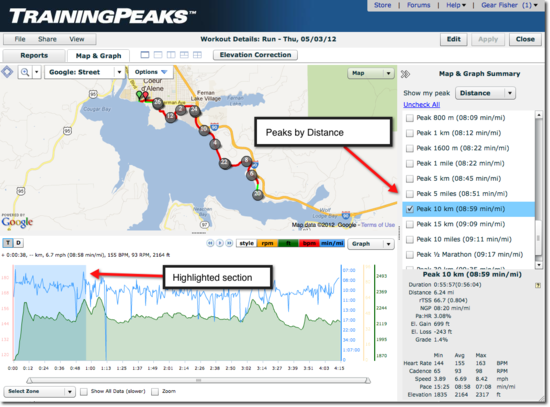Switch graph axis to D distance mode
This screenshot has width=550, height=407.
(x=18, y=242)
